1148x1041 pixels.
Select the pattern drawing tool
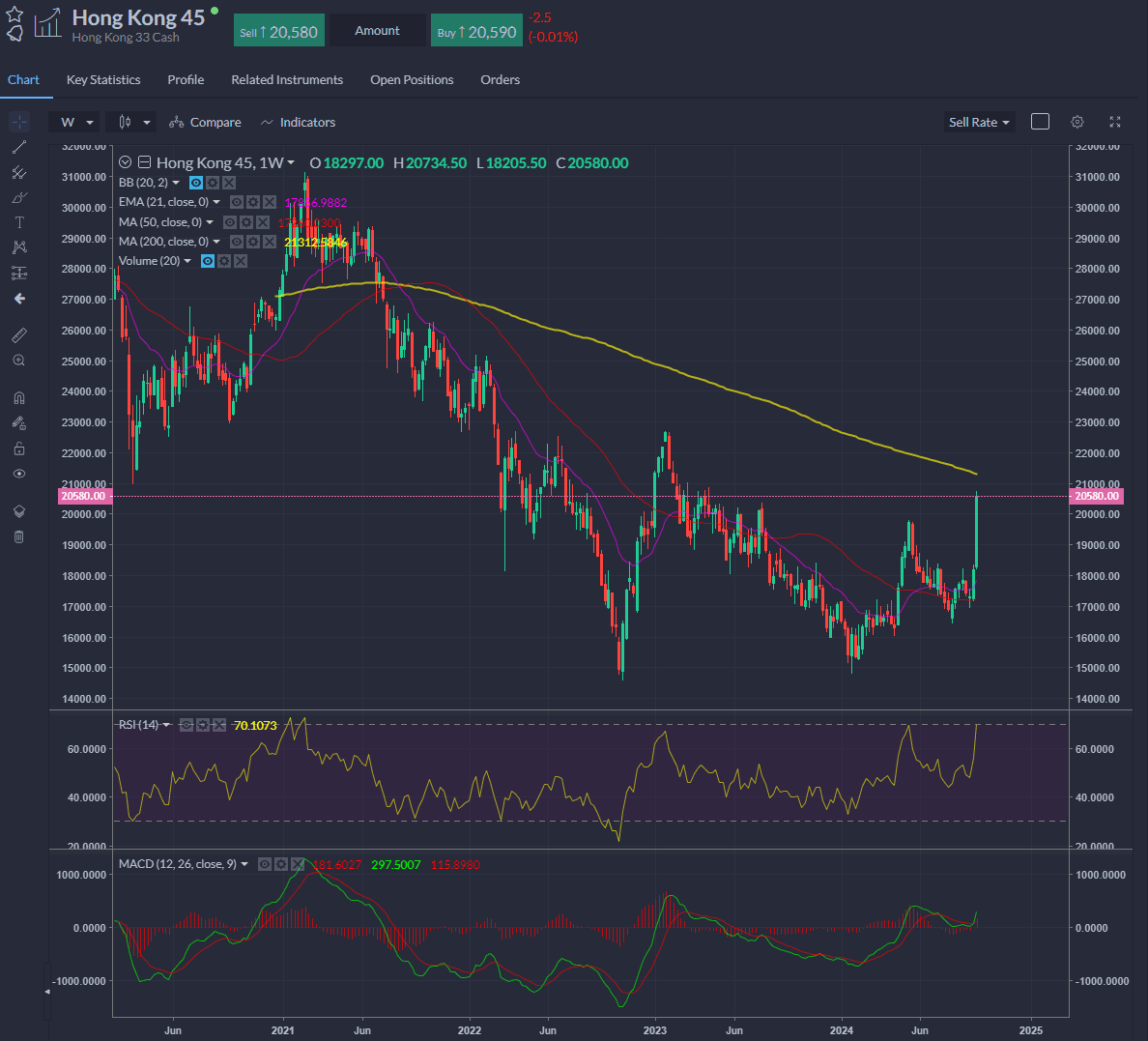19,247
